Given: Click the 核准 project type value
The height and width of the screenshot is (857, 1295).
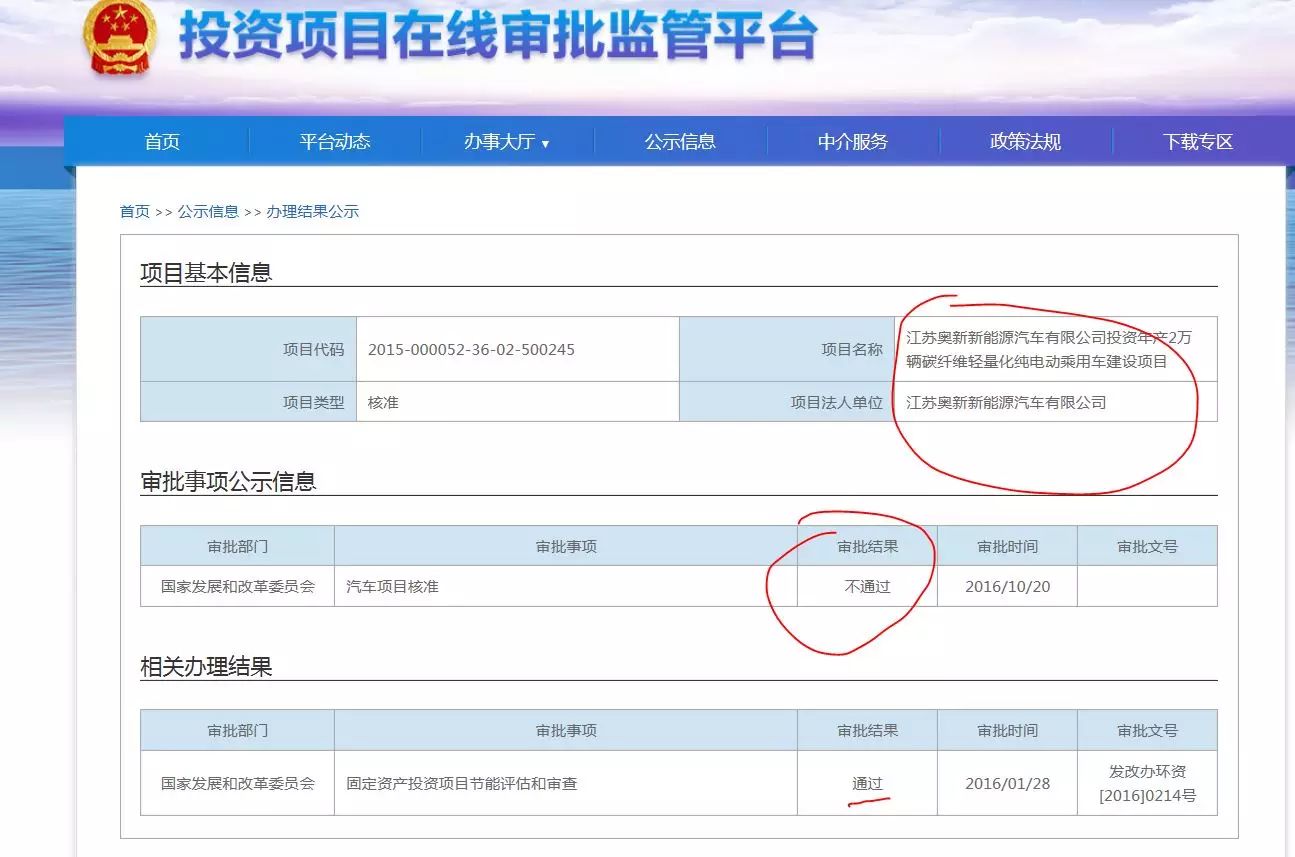Looking at the screenshot, I should tap(383, 403).
